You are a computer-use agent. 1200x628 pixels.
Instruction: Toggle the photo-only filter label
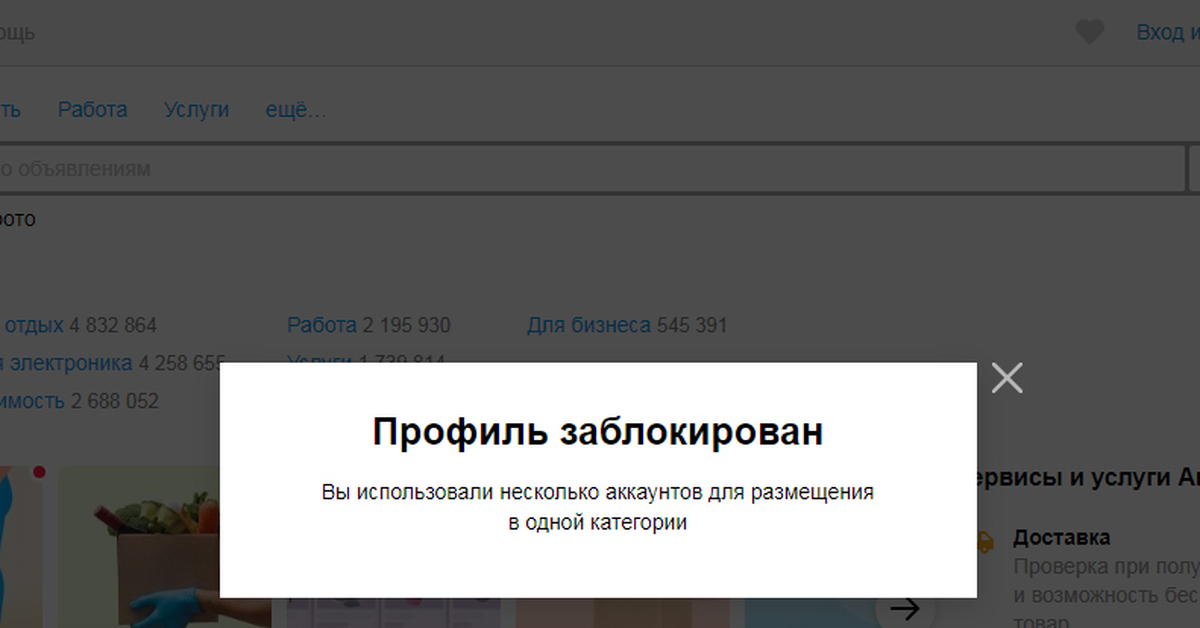[17, 219]
